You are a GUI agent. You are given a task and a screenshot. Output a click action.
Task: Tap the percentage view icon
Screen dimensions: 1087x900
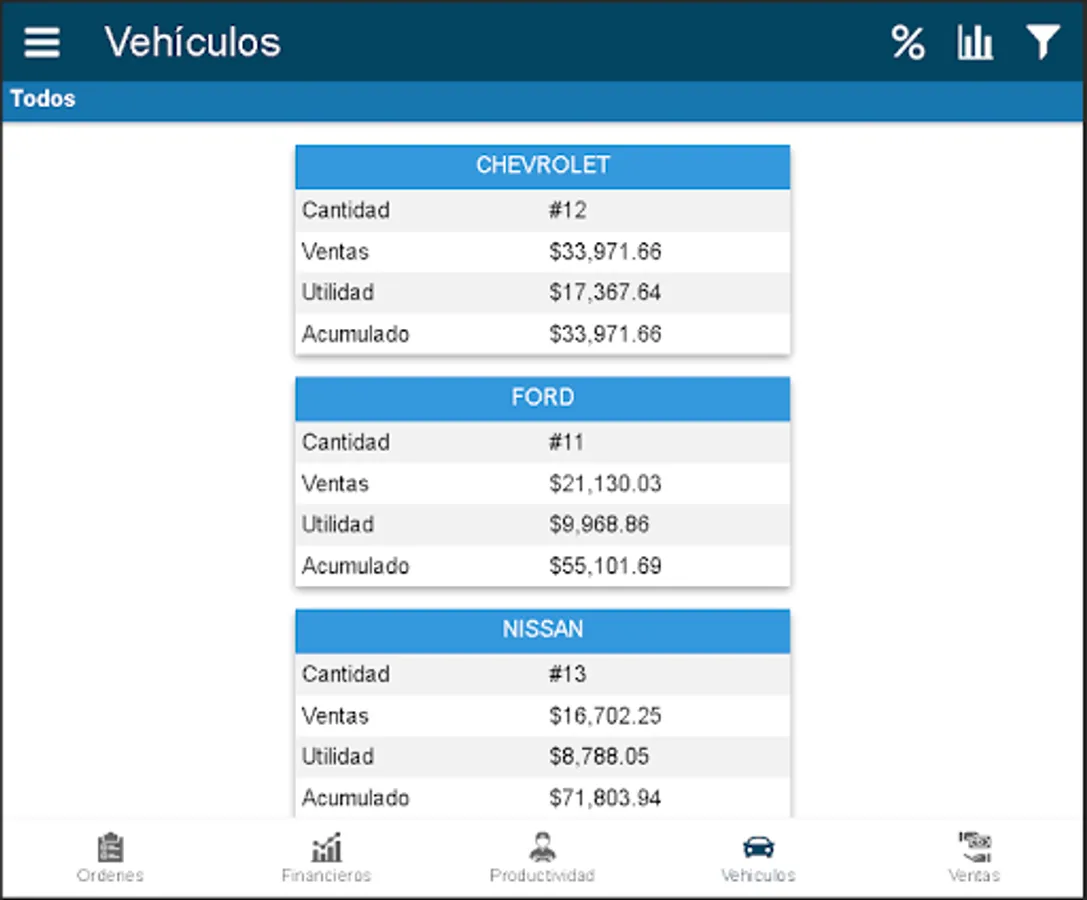(x=907, y=42)
